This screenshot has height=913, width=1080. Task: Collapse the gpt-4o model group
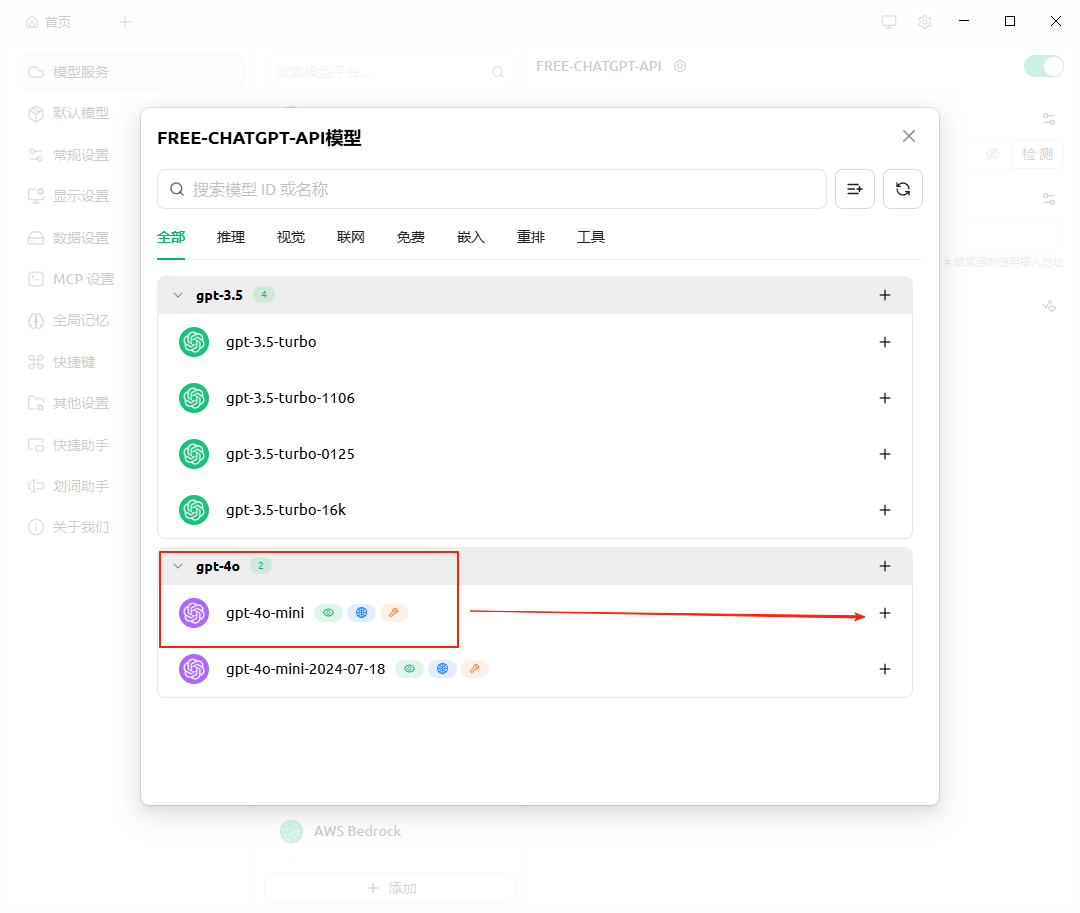pyautogui.click(x=178, y=566)
